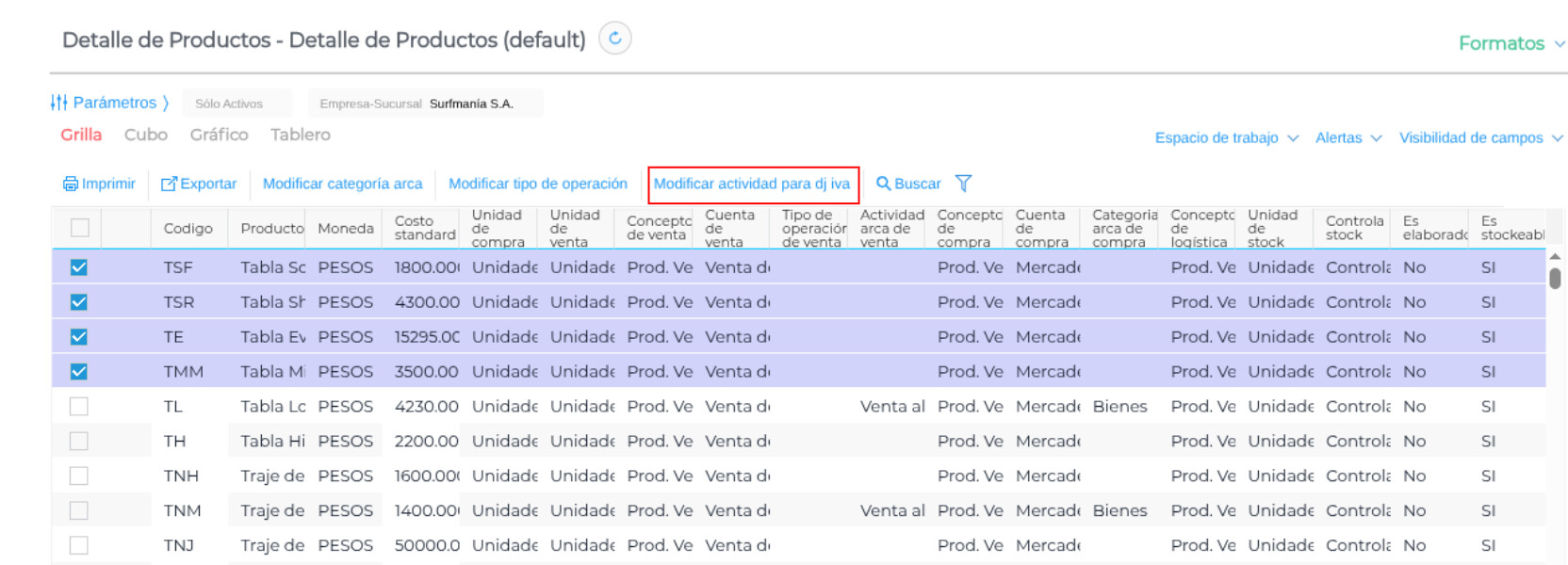
Task: Open Visibilidad de campos dropdown
Action: click(1479, 137)
